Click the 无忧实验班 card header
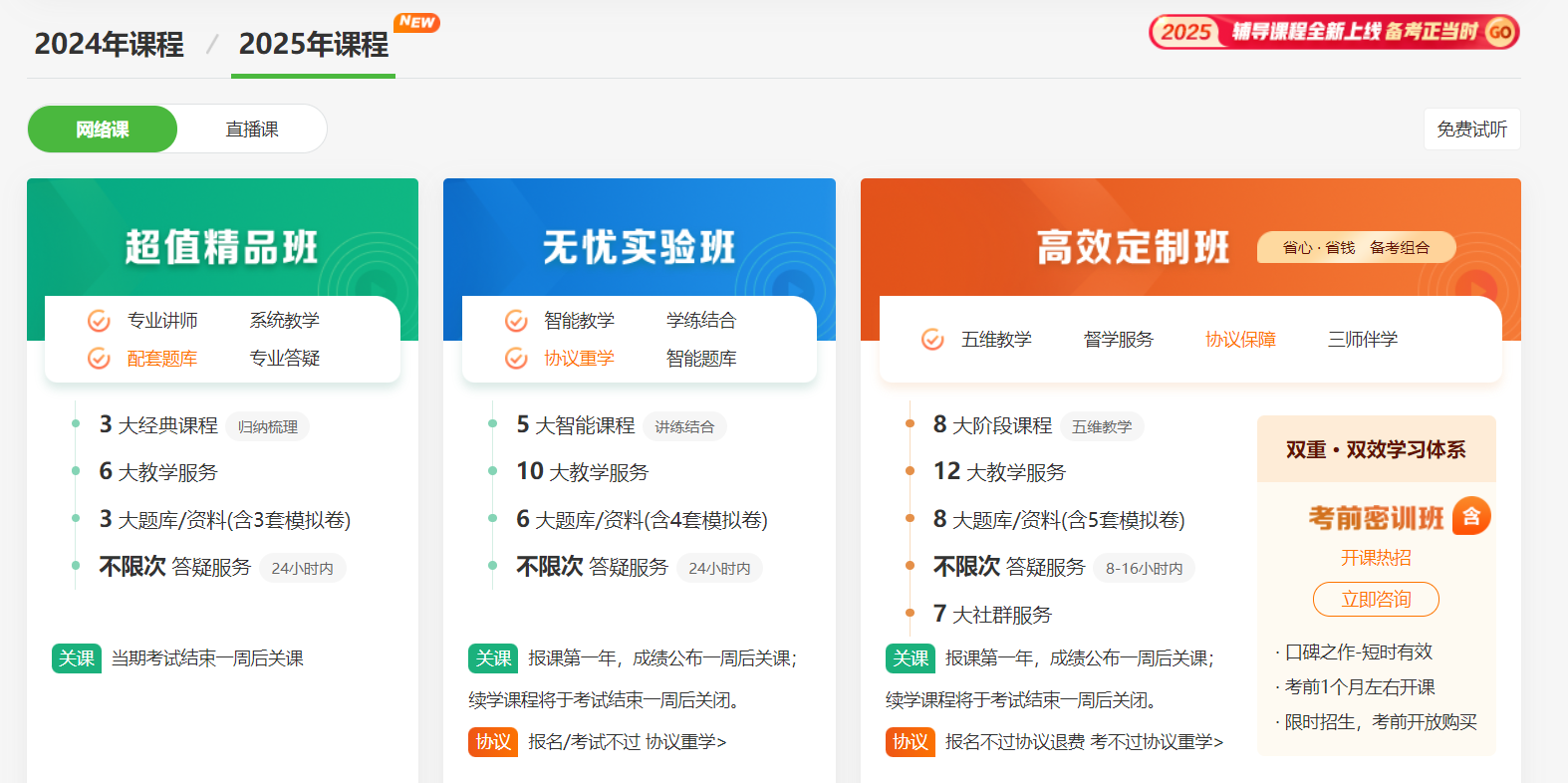1568x783 pixels. click(639, 246)
